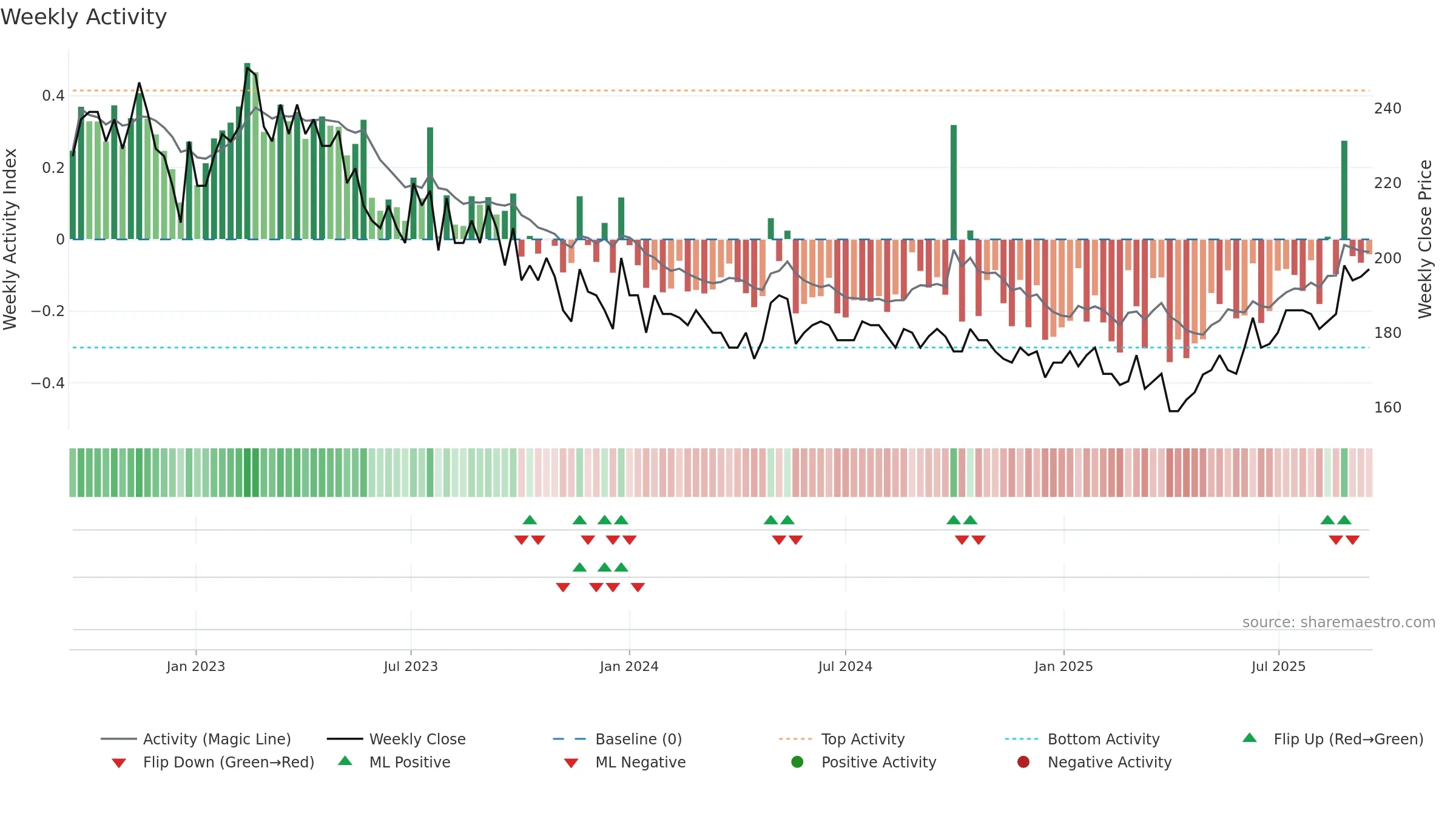
Task: Click the tall green spike bar near Oct 2024
Action: click(954, 182)
